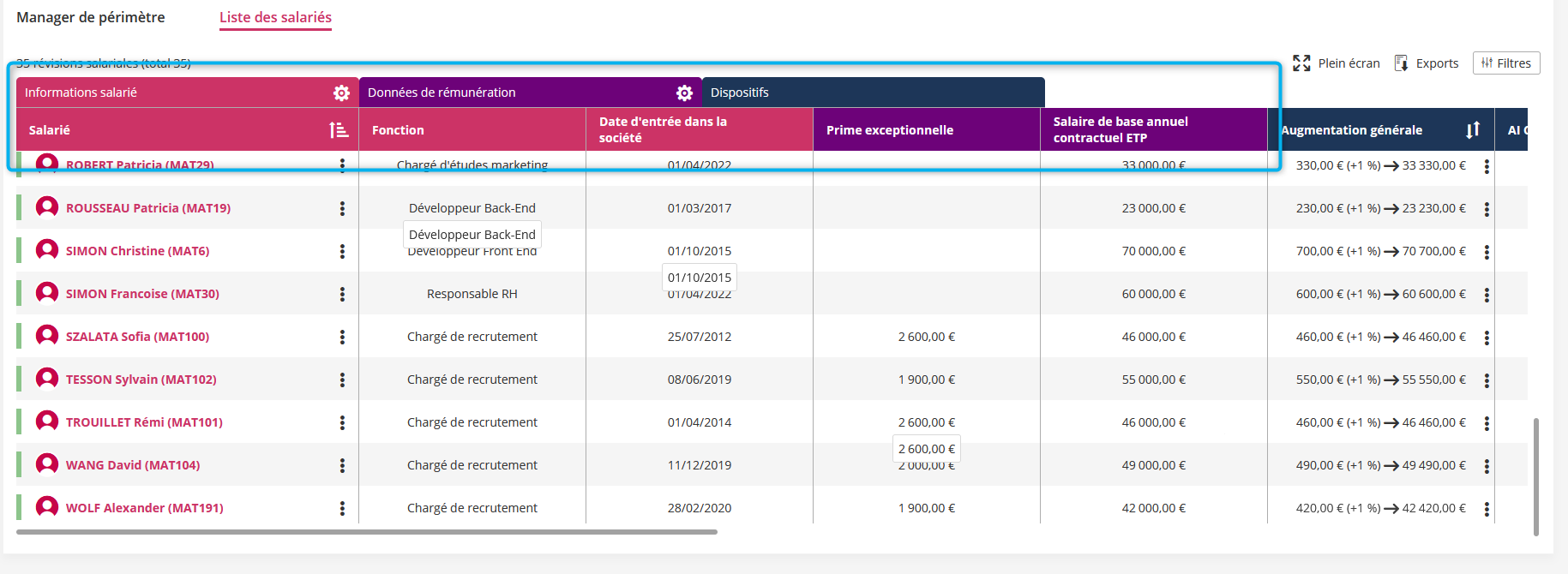Click the Exports icon
Image resolution: width=1568 pixels, height=574 pixels.
(x=1401, y=63)
